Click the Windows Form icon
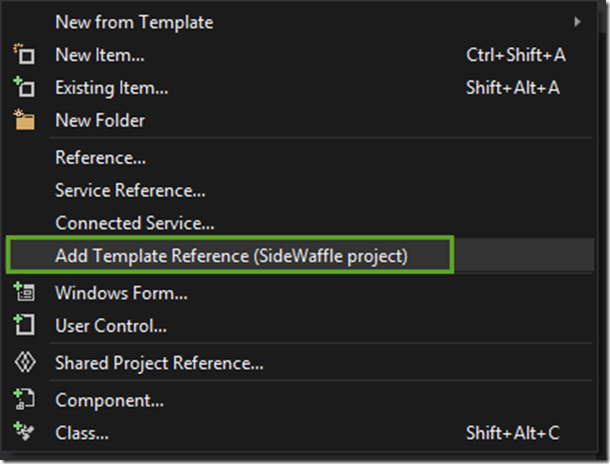Viewport: 610px width, 464px height. 24,292
